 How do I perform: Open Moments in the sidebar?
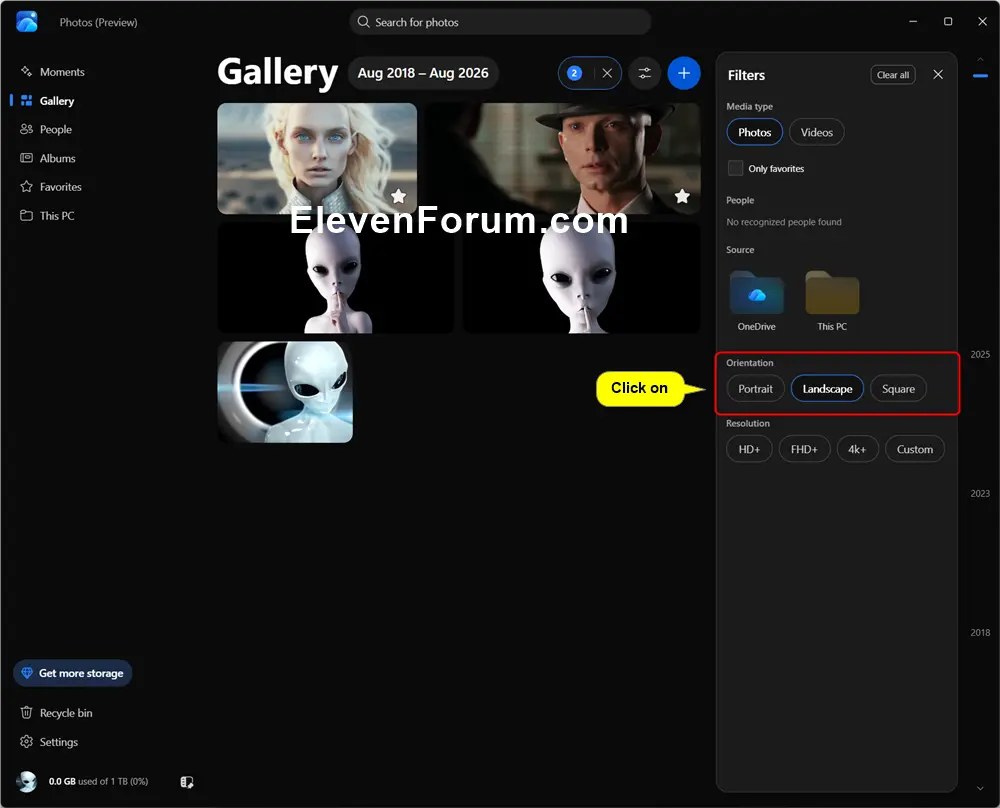52,72
